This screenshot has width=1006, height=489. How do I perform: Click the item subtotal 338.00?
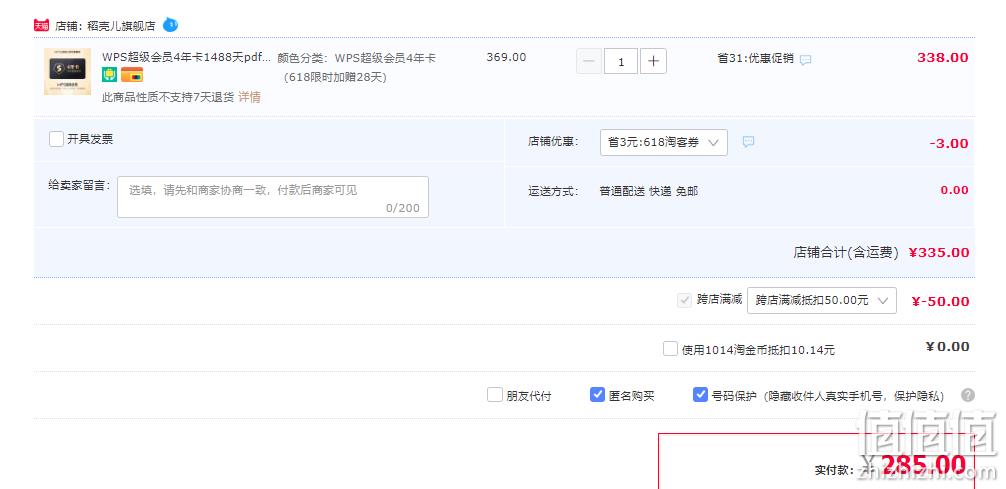pos(942,58)
